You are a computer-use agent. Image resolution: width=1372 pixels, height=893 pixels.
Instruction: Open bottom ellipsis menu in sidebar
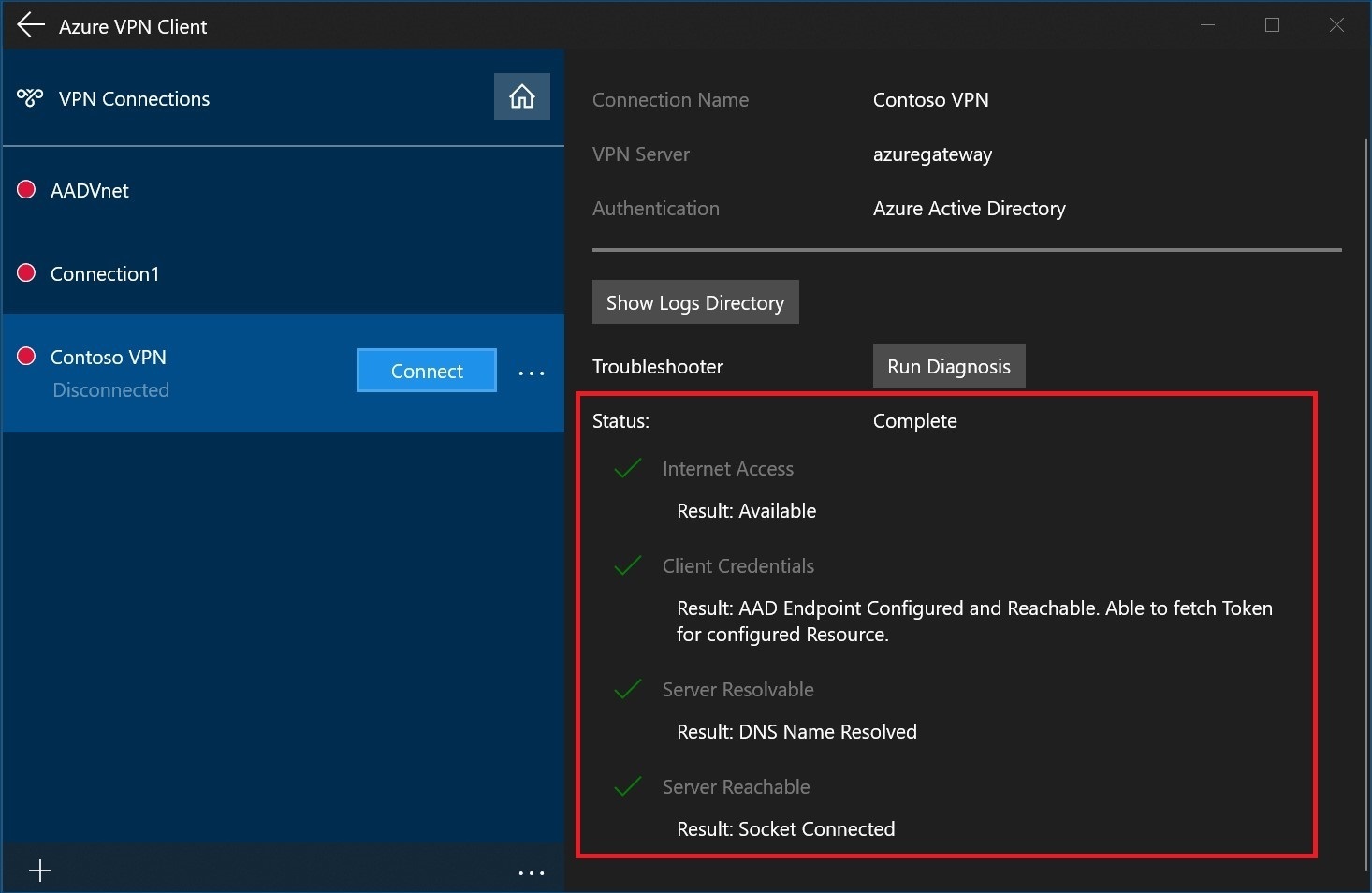(532, 873)
